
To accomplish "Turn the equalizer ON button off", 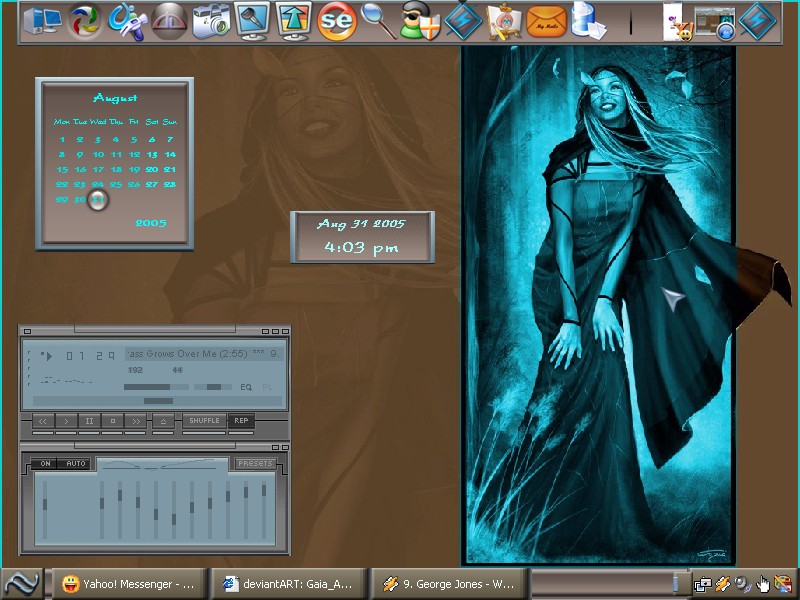I will (45, 463).
